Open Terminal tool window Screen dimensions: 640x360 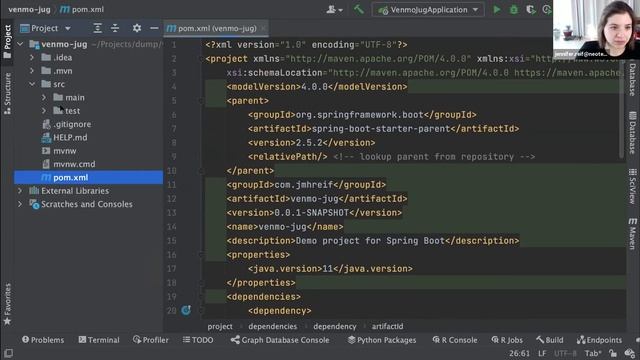(99, 340)
